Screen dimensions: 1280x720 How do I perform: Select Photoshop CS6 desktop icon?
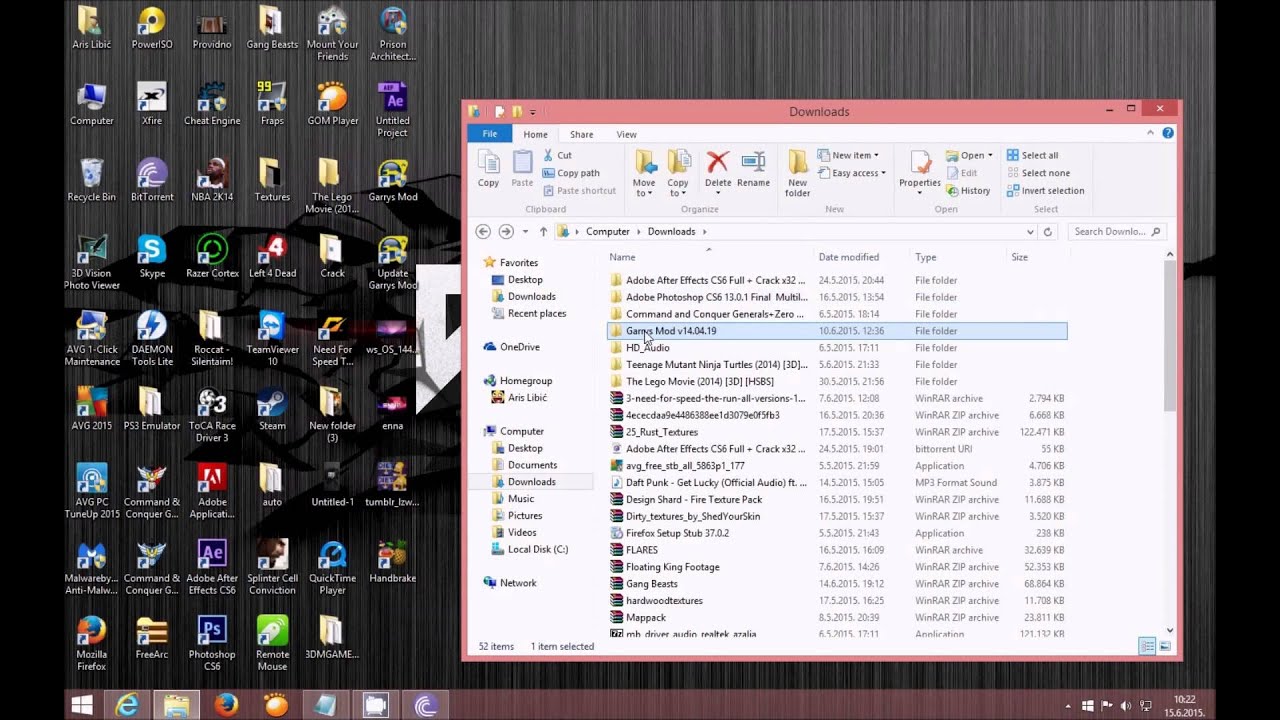(212, 643)
